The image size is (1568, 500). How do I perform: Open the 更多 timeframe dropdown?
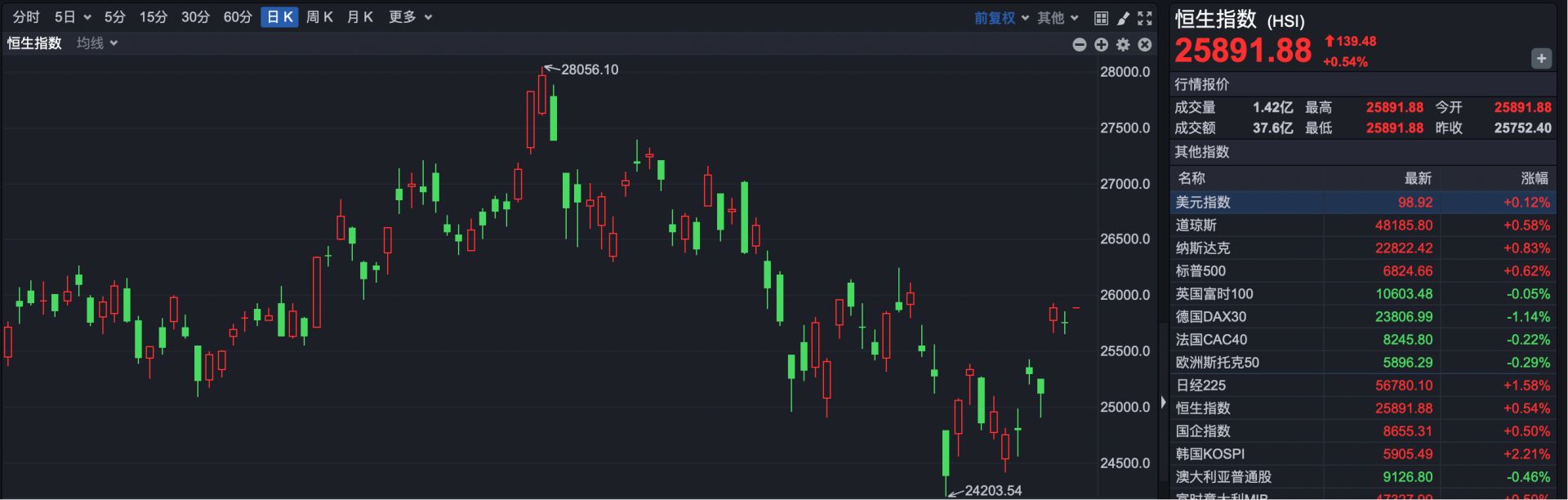tap(410, 17)
